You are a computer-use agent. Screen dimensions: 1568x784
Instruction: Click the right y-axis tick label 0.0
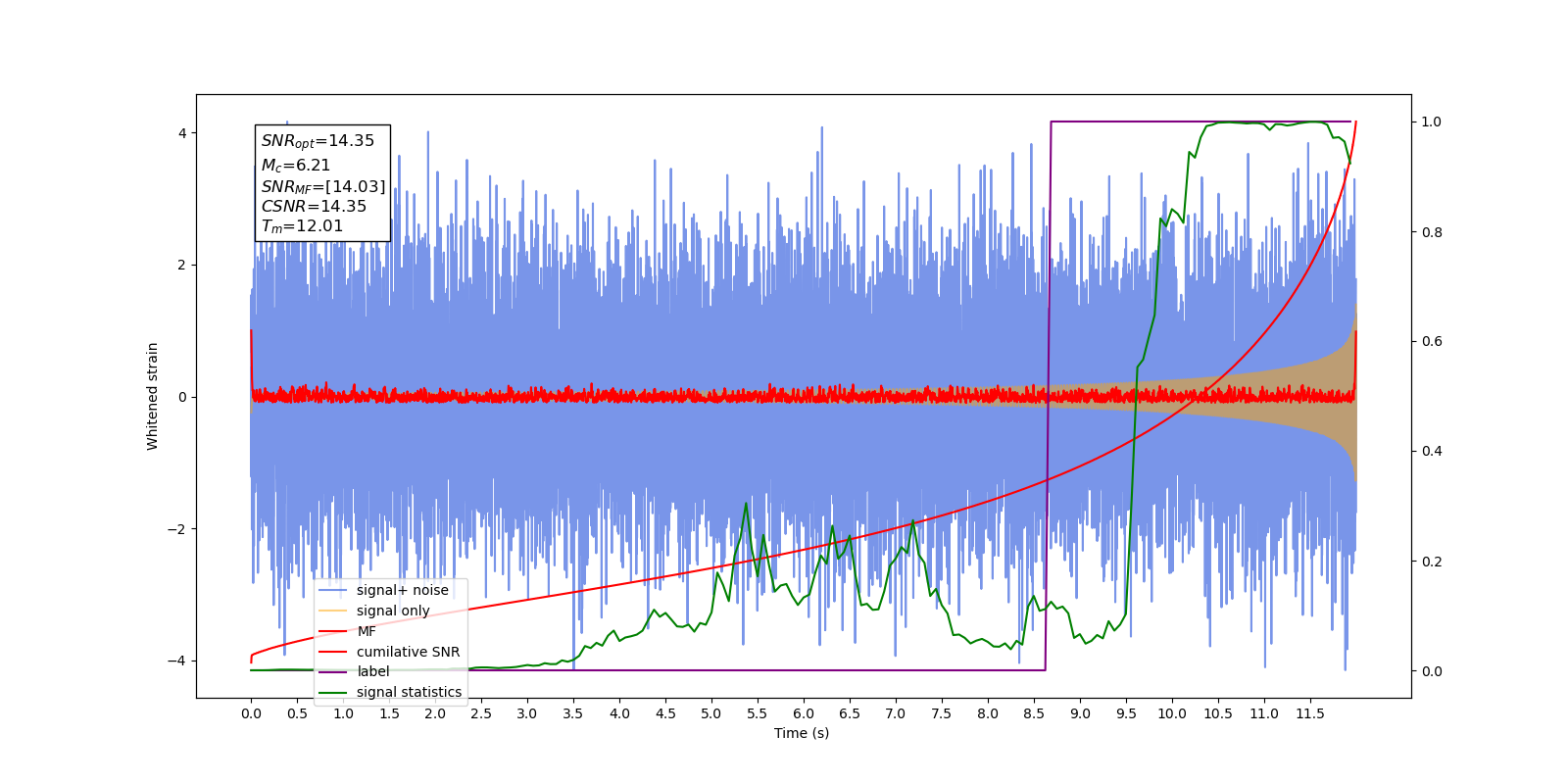click(x=1432, y=671)
